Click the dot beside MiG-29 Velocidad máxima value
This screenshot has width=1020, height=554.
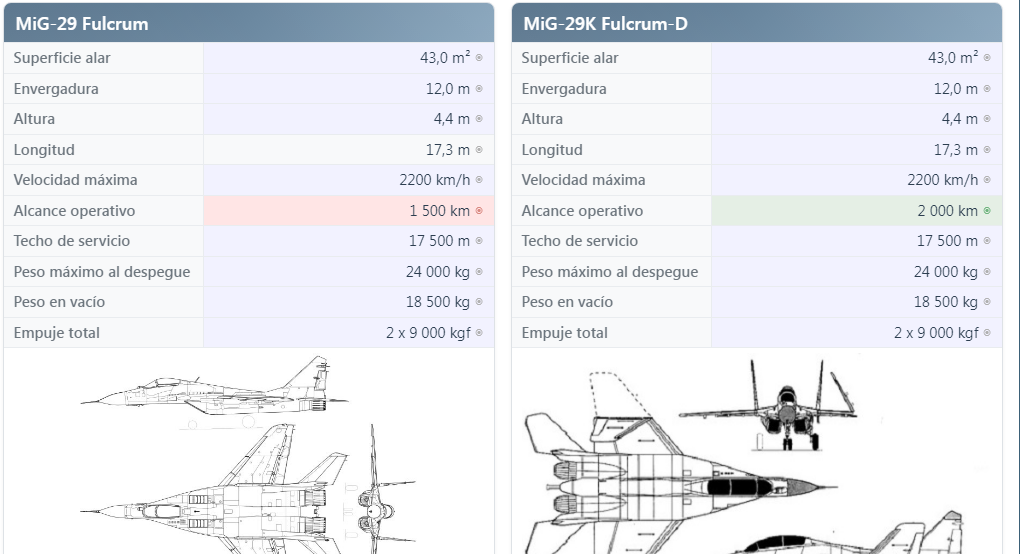coord(479,180)
